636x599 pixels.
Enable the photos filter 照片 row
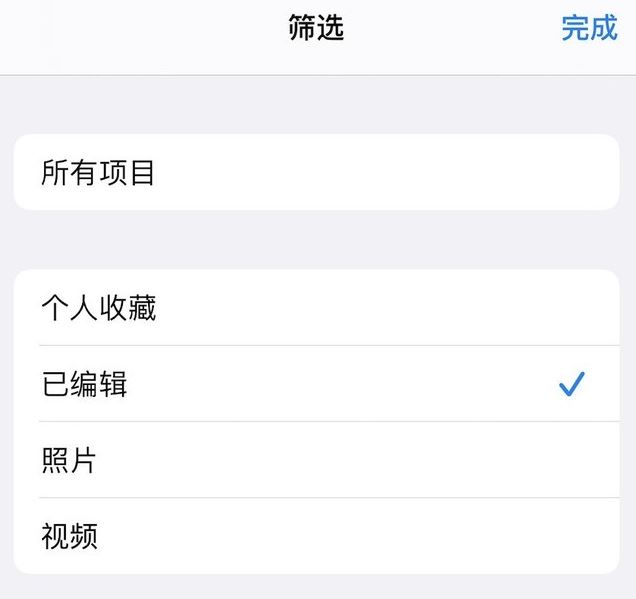click(x=316, y=459)
